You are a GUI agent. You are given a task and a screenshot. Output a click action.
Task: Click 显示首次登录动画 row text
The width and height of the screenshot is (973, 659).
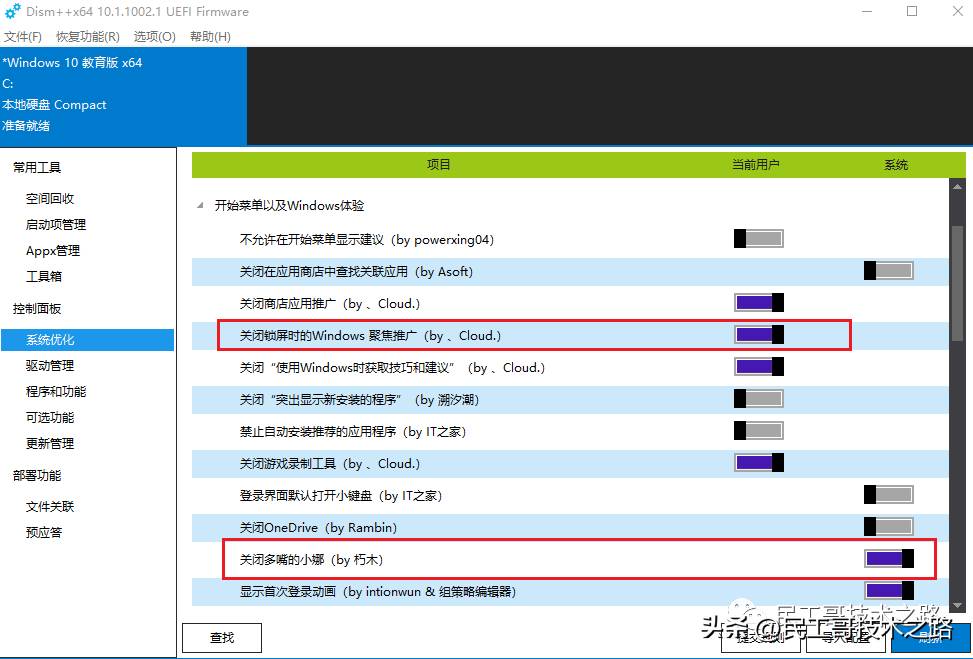377,591
